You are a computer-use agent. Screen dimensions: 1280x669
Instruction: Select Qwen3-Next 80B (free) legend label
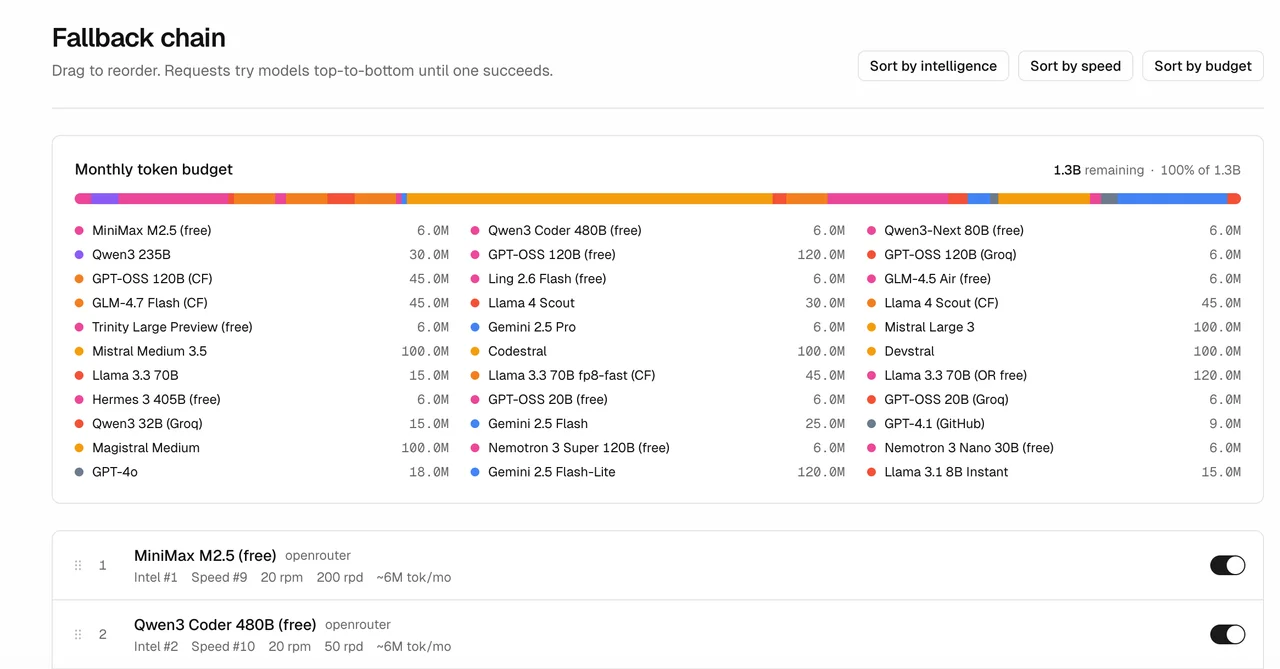[x=954, y=231]
